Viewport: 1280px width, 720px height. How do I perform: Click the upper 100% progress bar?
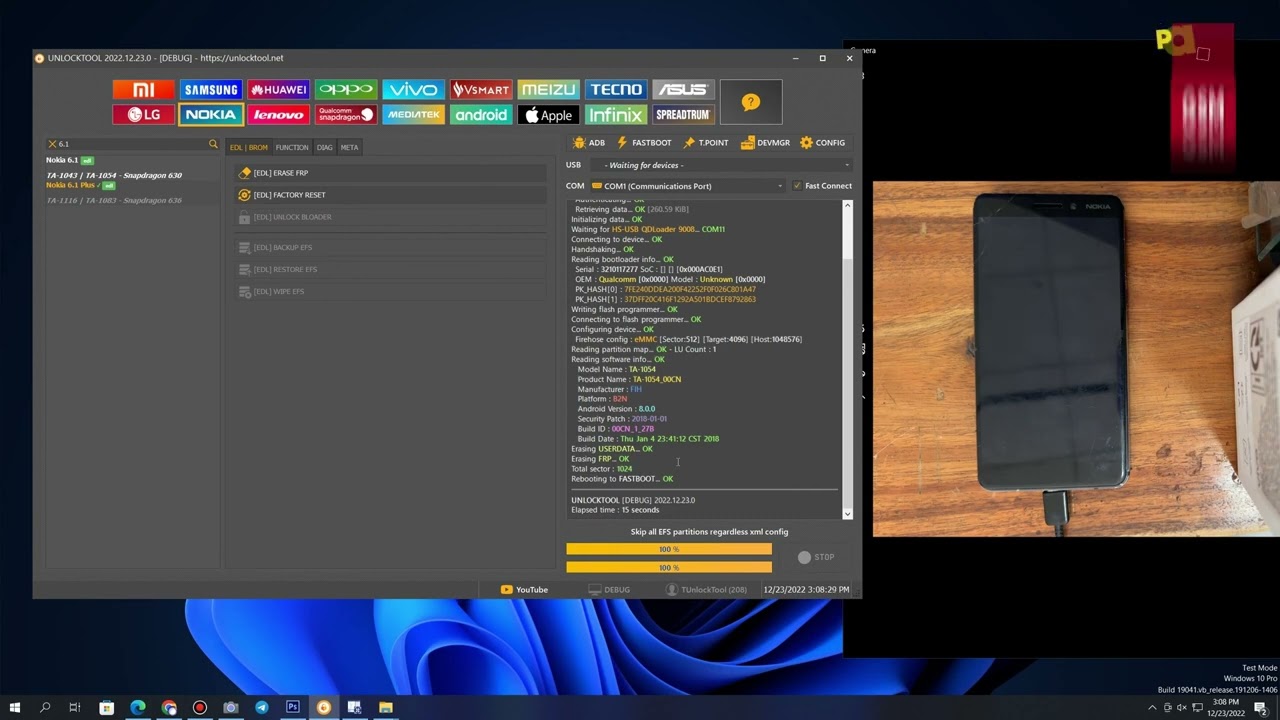pos(669,549)
